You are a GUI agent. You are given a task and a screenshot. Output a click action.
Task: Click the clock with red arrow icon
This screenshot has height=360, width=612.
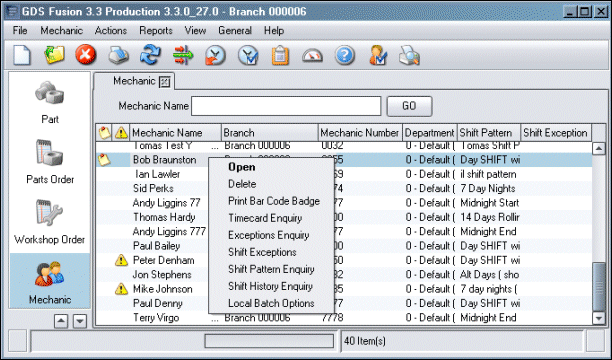click(215, 55)
